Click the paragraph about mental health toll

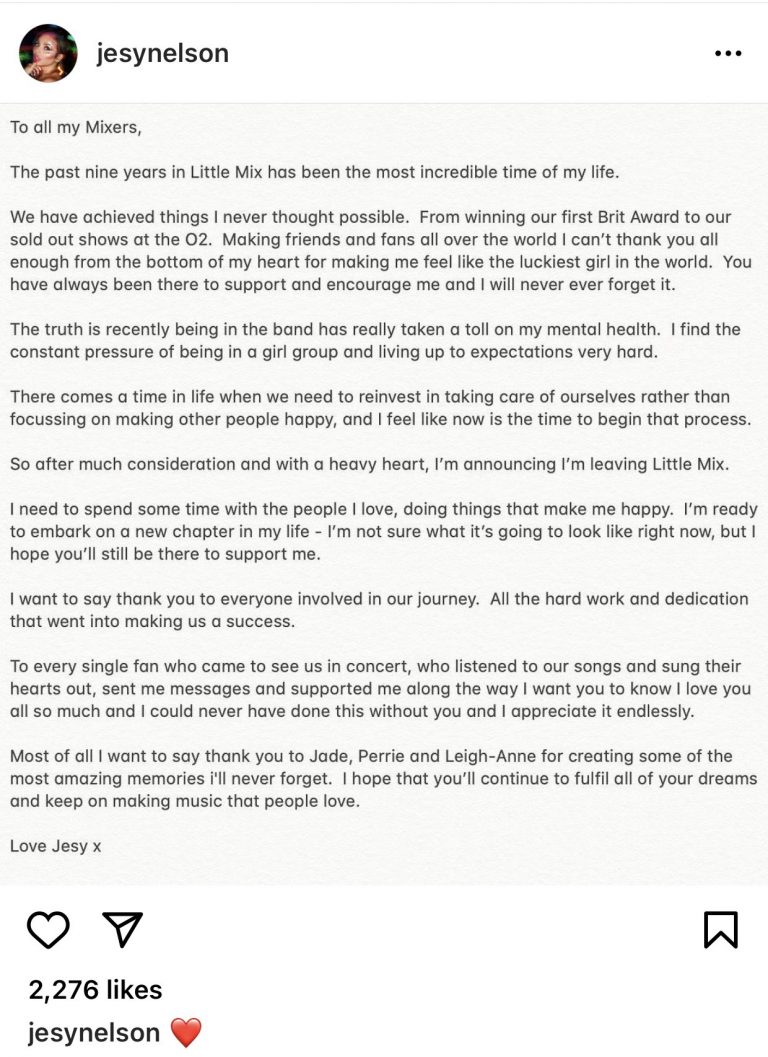(x=380, y=341)
